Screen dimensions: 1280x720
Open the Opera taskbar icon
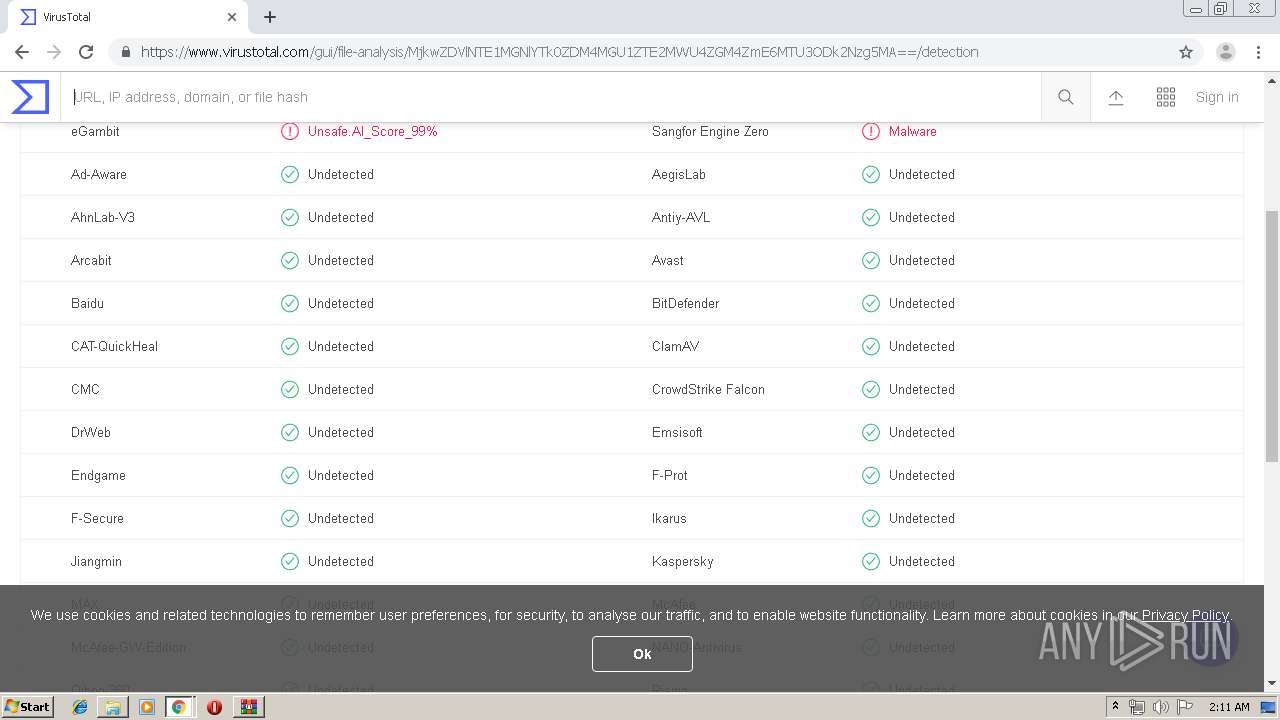pos(214,707)
